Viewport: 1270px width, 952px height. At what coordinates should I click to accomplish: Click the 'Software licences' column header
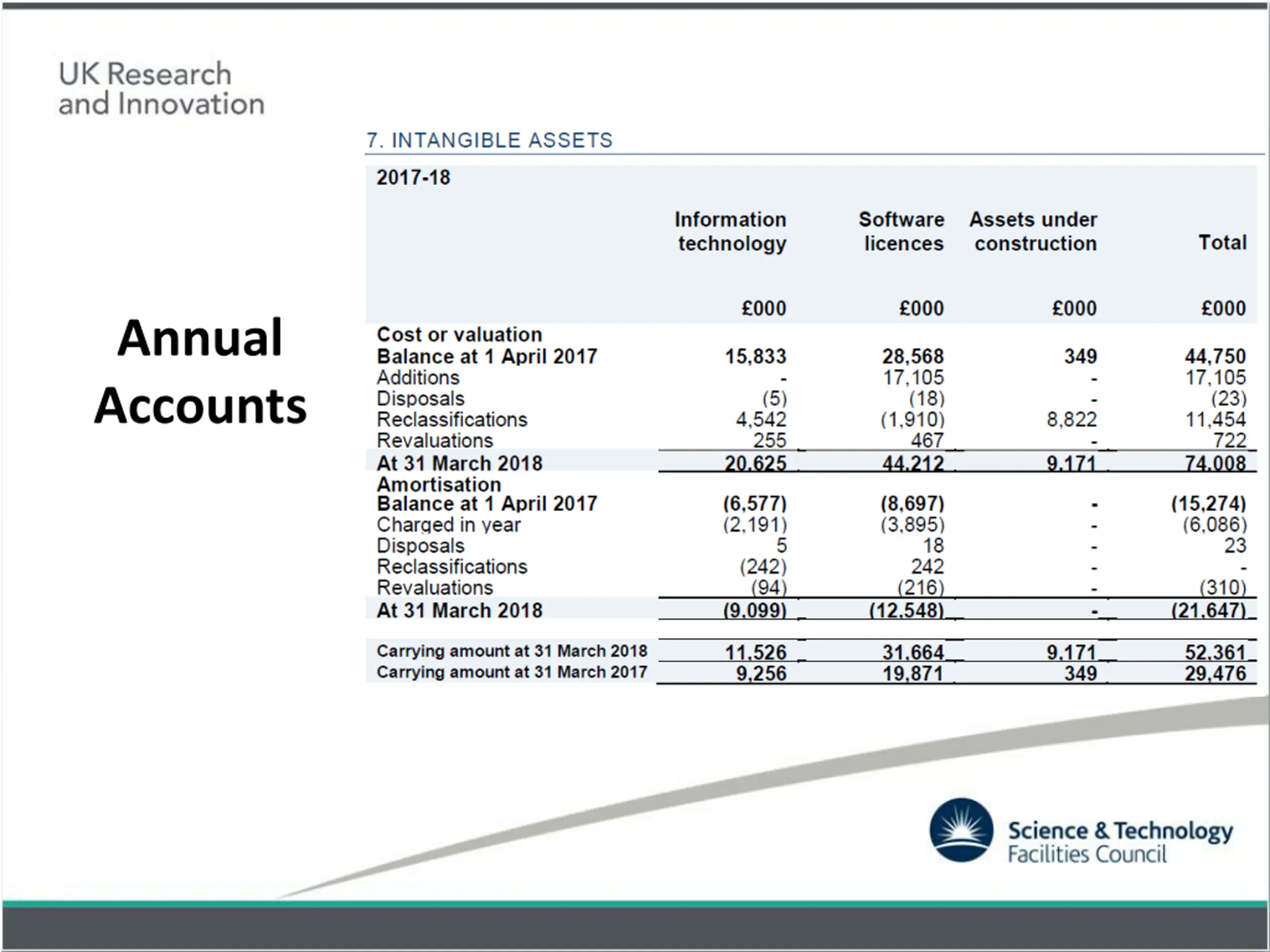click(x=901, y=231)
